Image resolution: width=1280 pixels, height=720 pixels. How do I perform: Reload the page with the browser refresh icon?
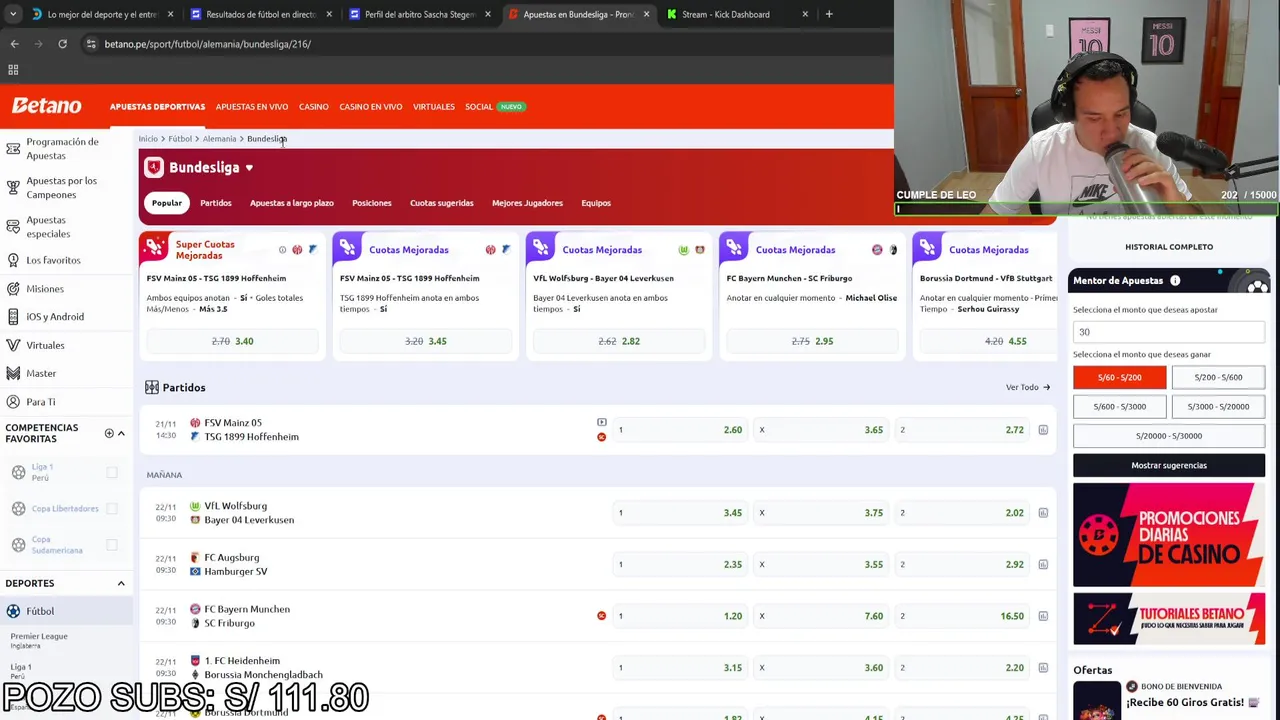(x=62, y=44)
